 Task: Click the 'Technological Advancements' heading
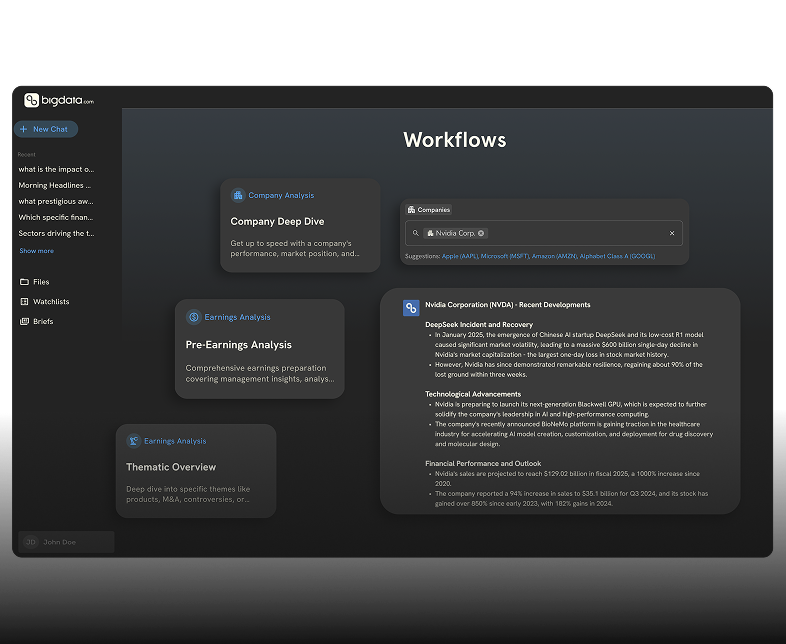(x=473, y=394)
